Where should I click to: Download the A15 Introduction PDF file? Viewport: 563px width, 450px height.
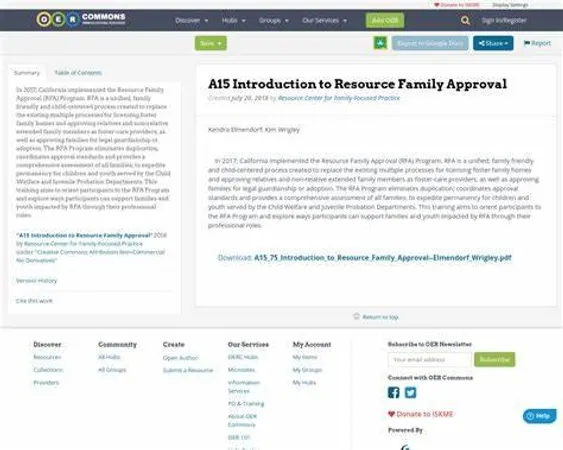382,258
